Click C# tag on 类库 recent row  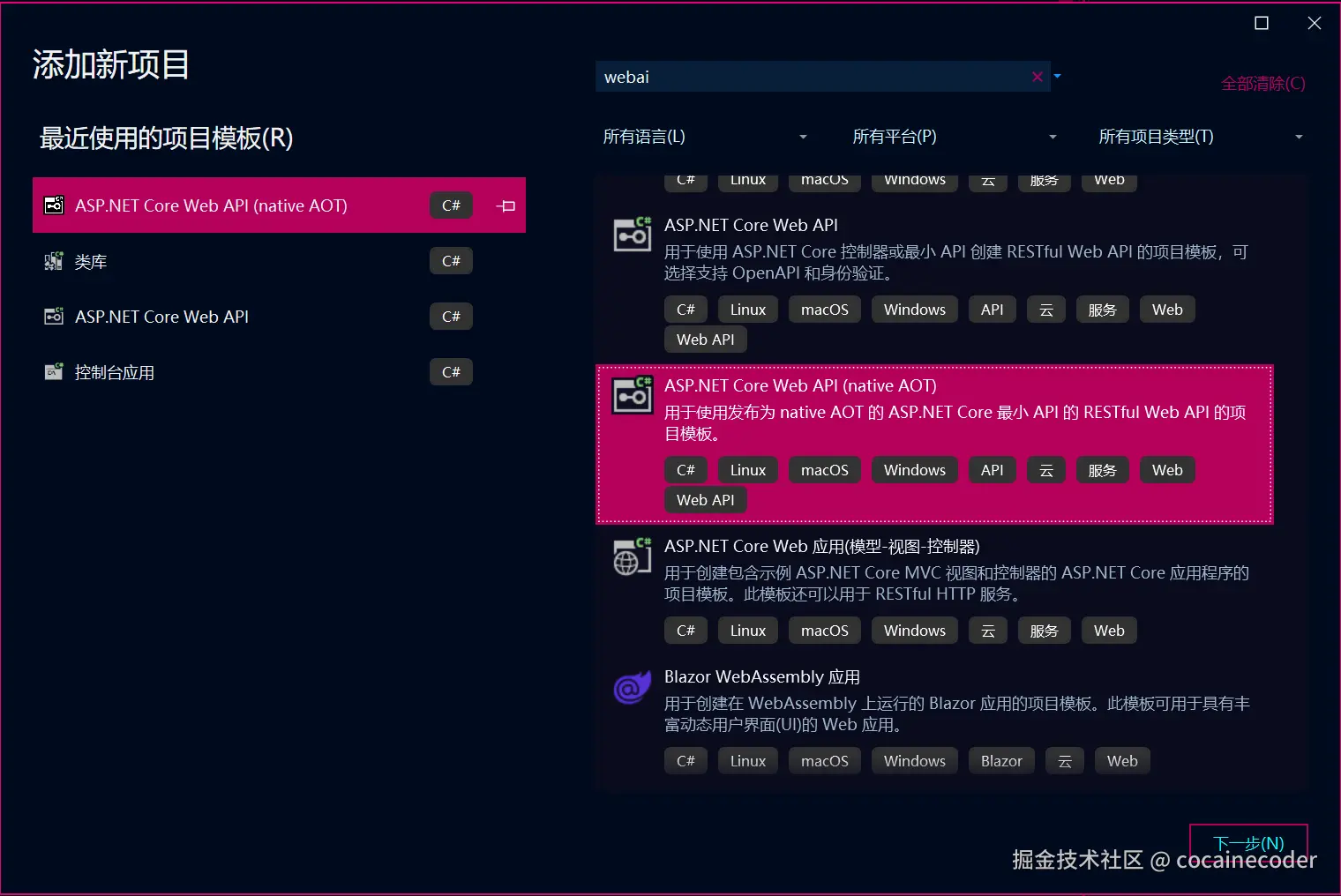pos(451,261)
